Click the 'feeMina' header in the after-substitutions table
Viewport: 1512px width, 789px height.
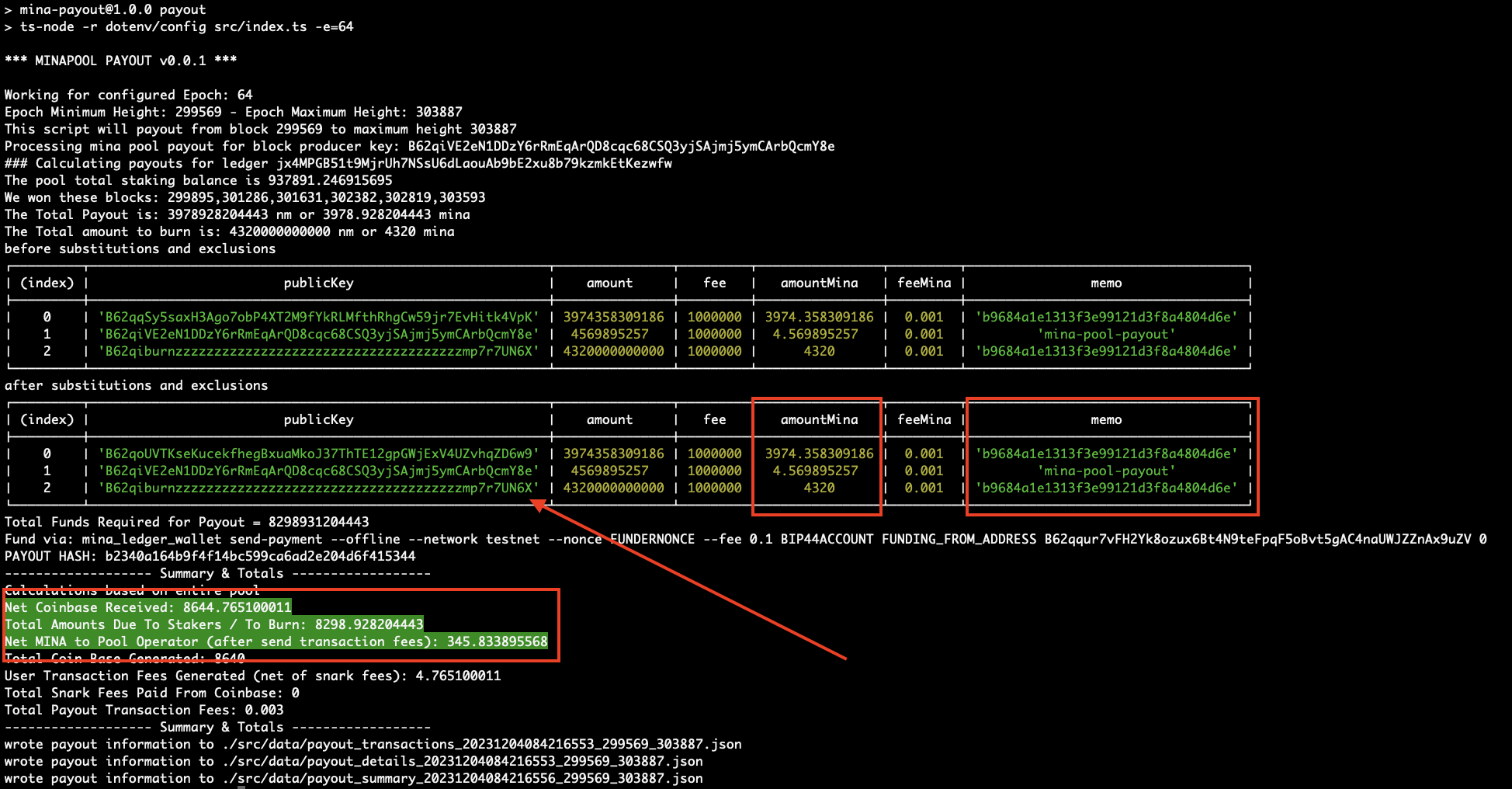pyautogui.click(x=924, y=419)
